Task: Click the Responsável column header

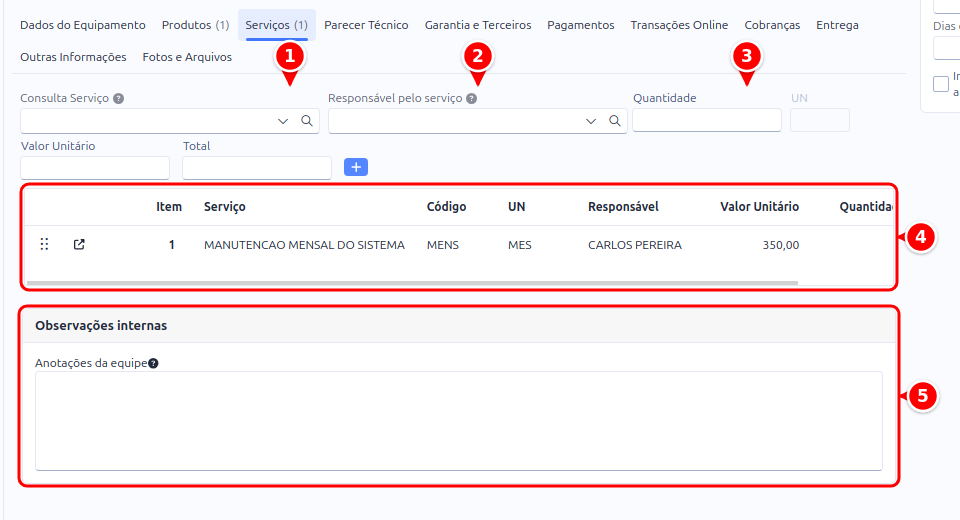Action: pos(623,207)
